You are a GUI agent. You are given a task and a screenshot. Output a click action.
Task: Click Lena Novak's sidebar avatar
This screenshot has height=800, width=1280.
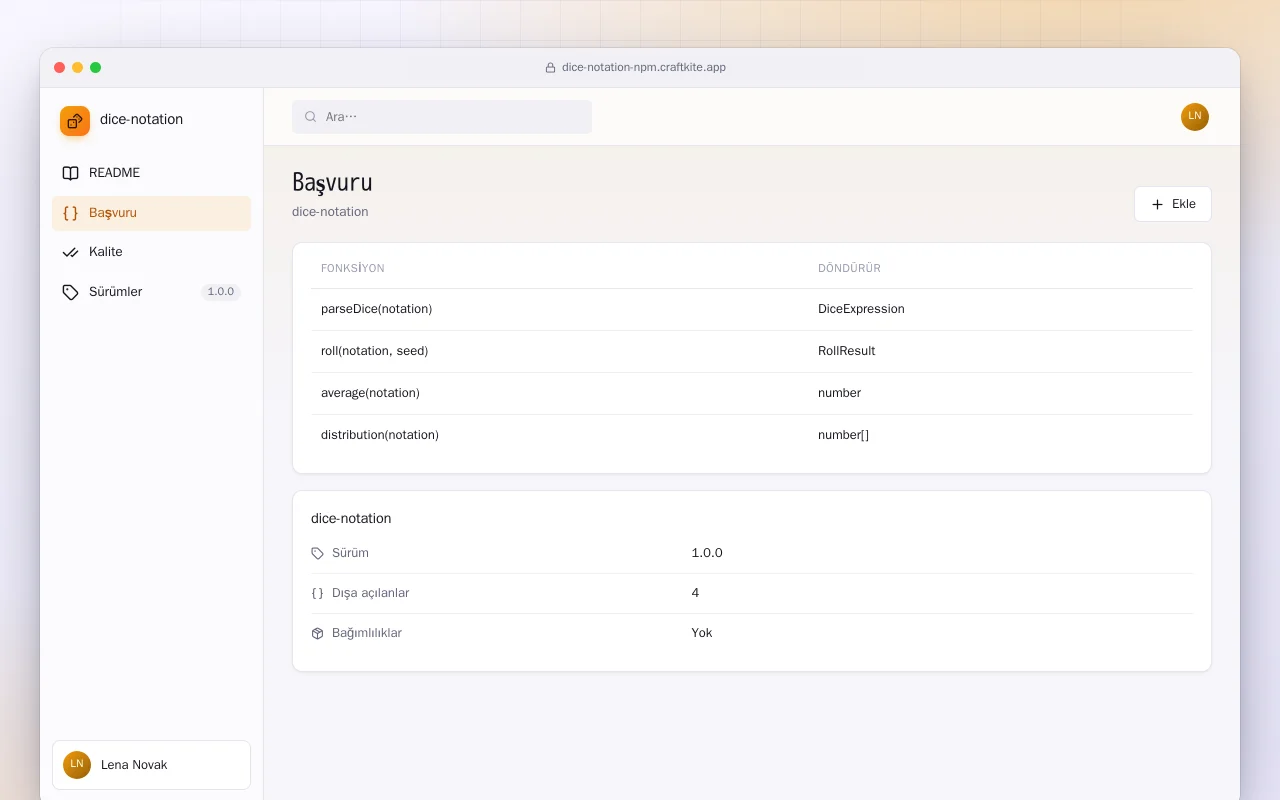pos(77,765)
